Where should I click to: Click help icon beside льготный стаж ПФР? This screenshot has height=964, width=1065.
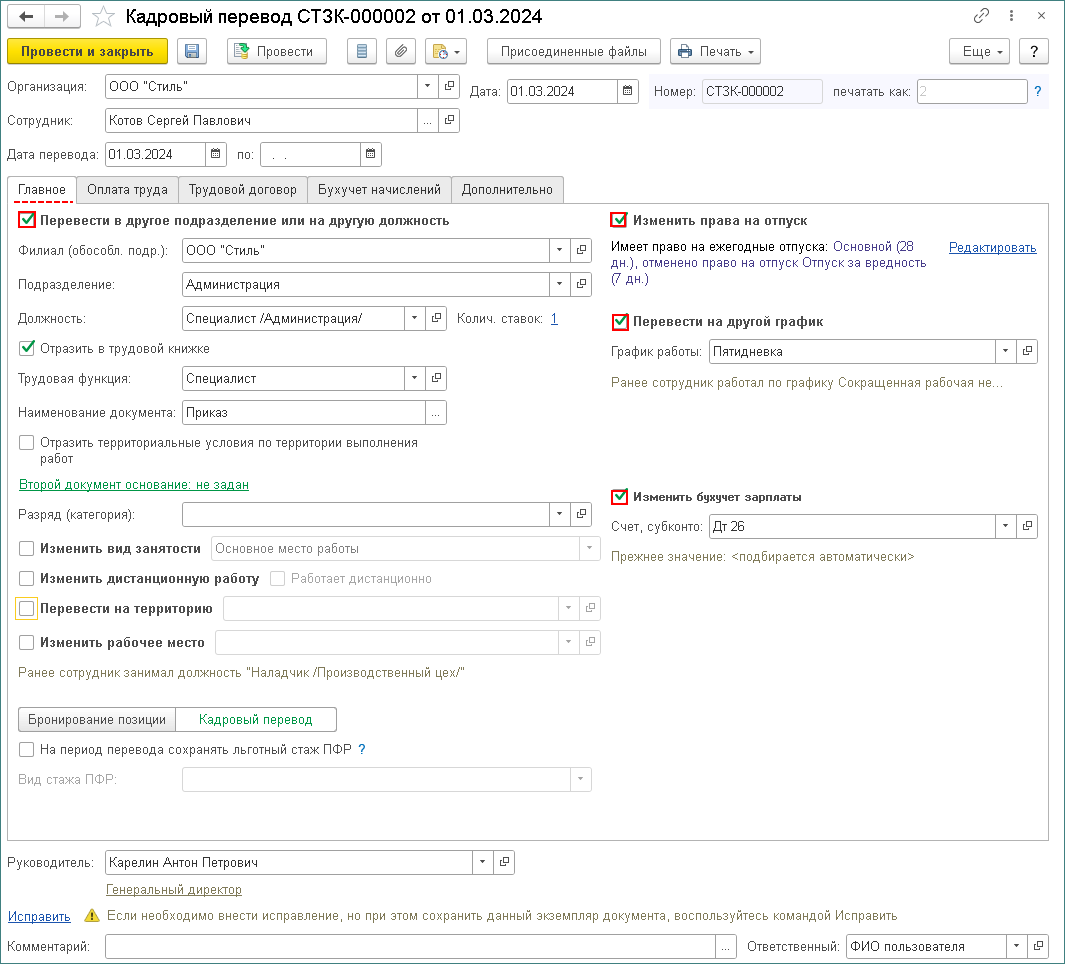tap(361, 749)
